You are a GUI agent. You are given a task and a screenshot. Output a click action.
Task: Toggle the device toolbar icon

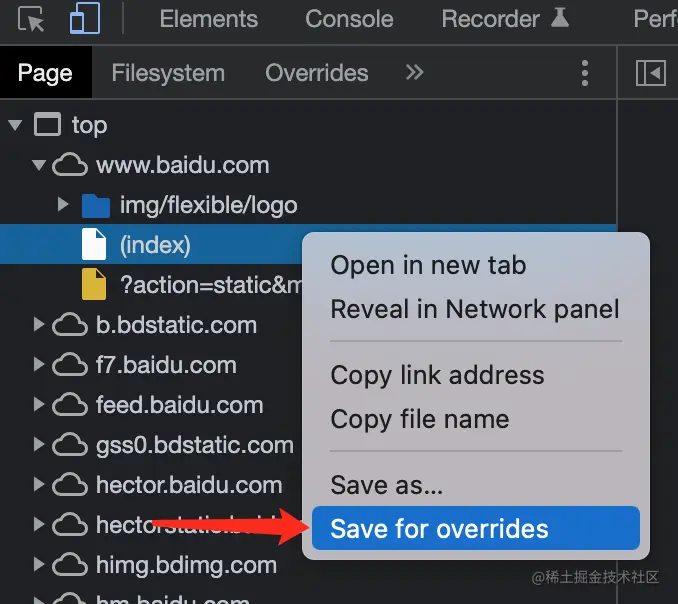pos(85,19)
